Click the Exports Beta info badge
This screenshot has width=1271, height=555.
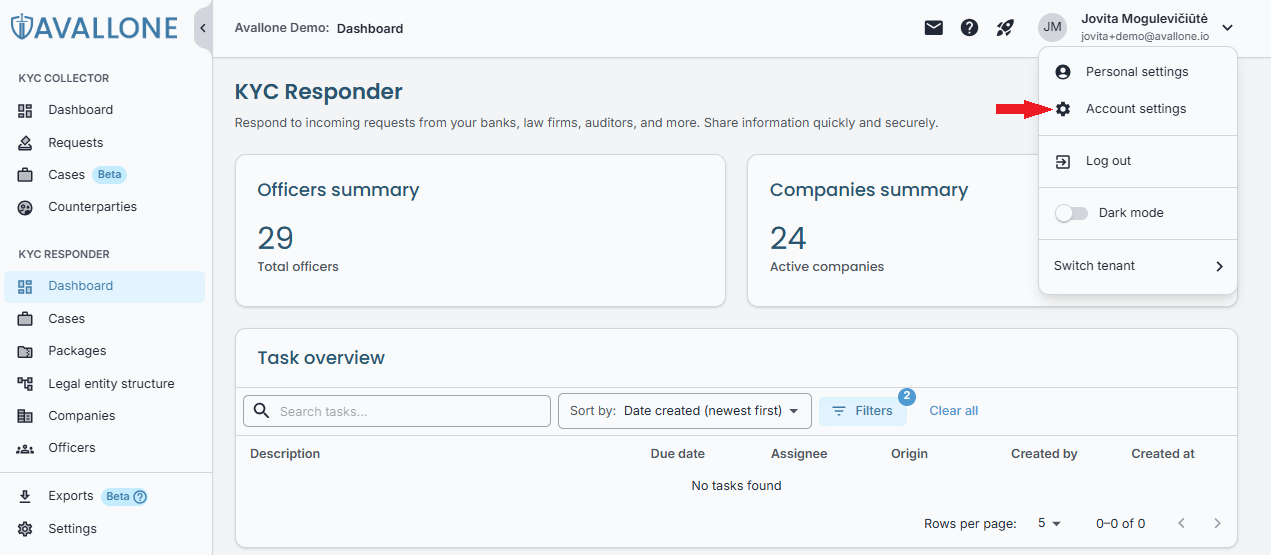[124, 496]
